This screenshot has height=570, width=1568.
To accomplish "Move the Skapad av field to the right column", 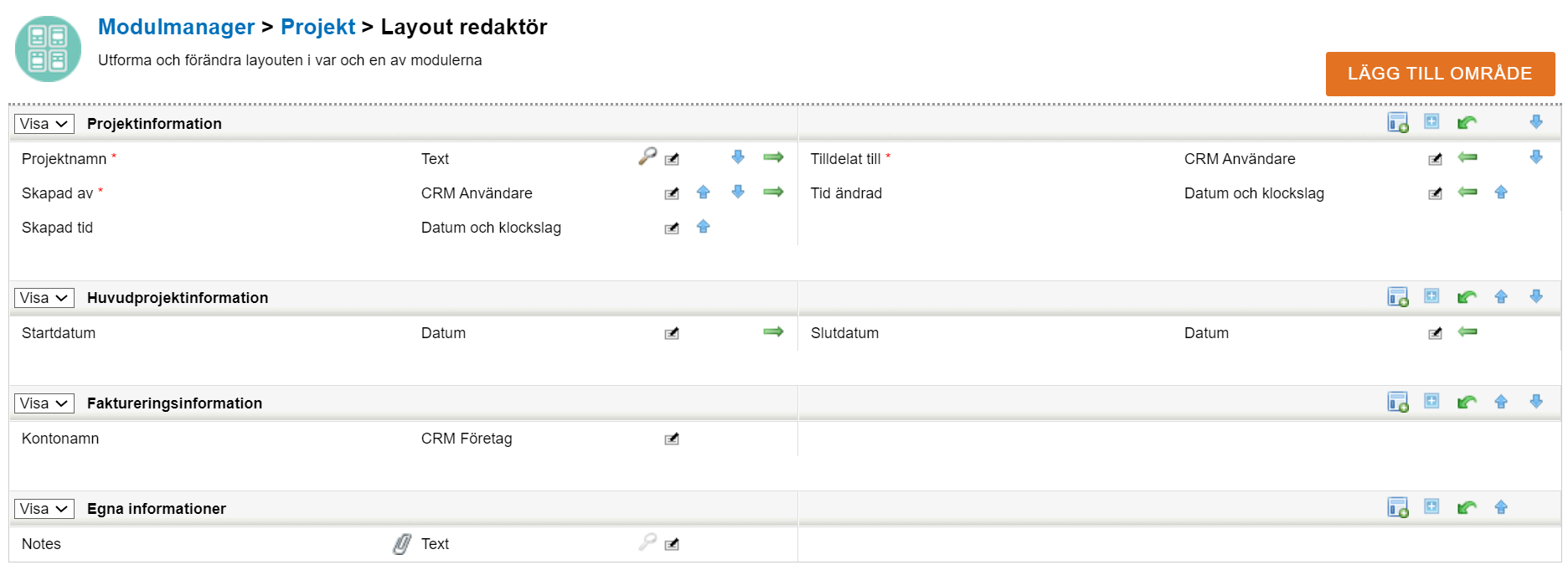I will tap(773, 193).
